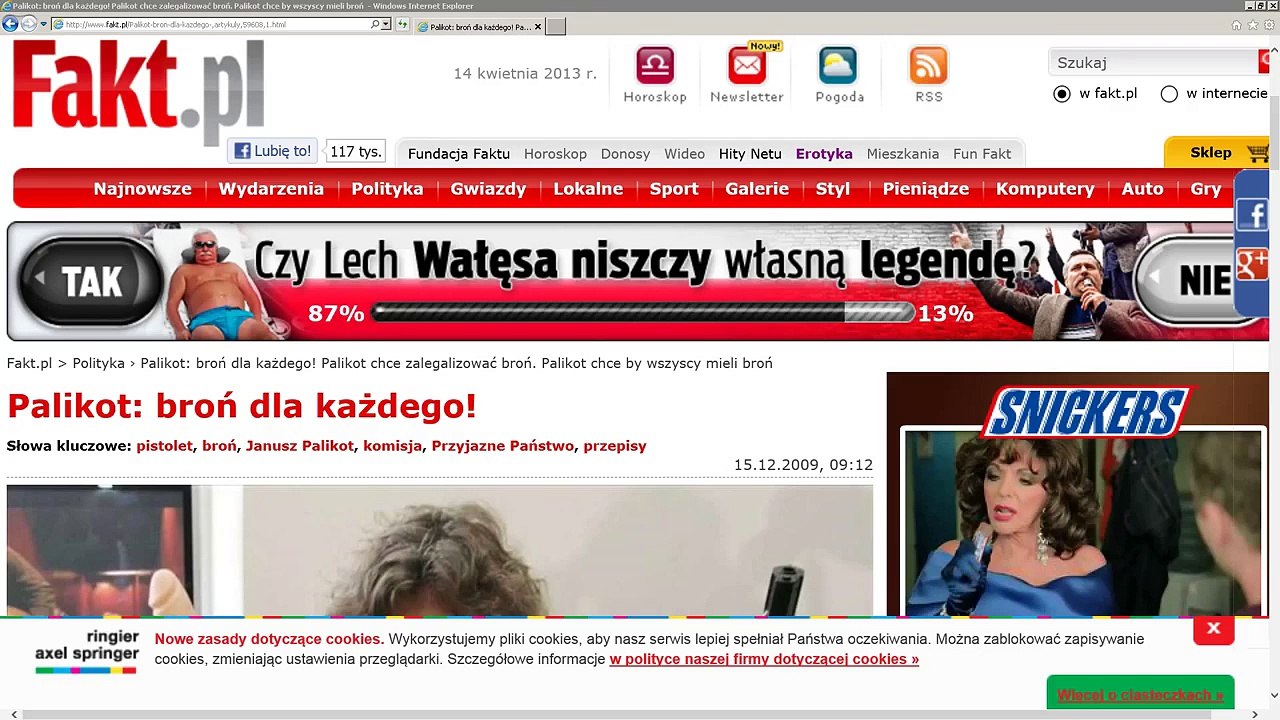The width and height of the screenshot is (1280, 720).
Task: Go to the Wydarzenia menu section
Action: [x=271, y=189]
